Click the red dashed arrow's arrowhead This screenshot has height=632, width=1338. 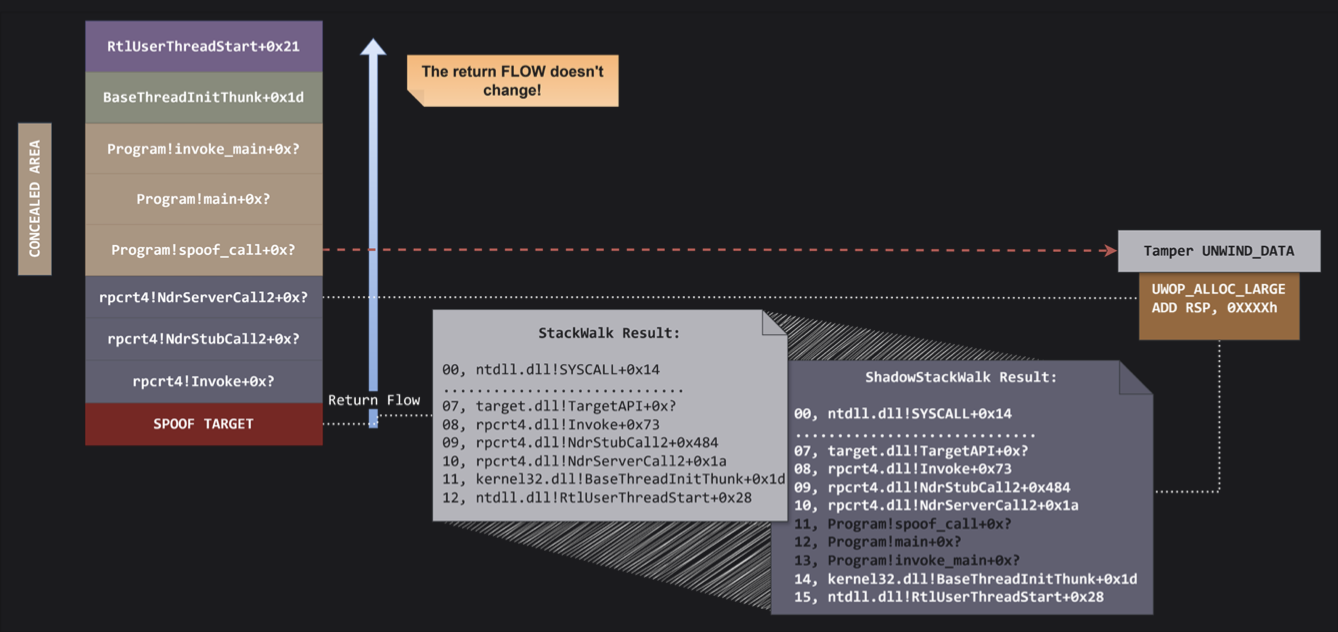(1110, 250)
